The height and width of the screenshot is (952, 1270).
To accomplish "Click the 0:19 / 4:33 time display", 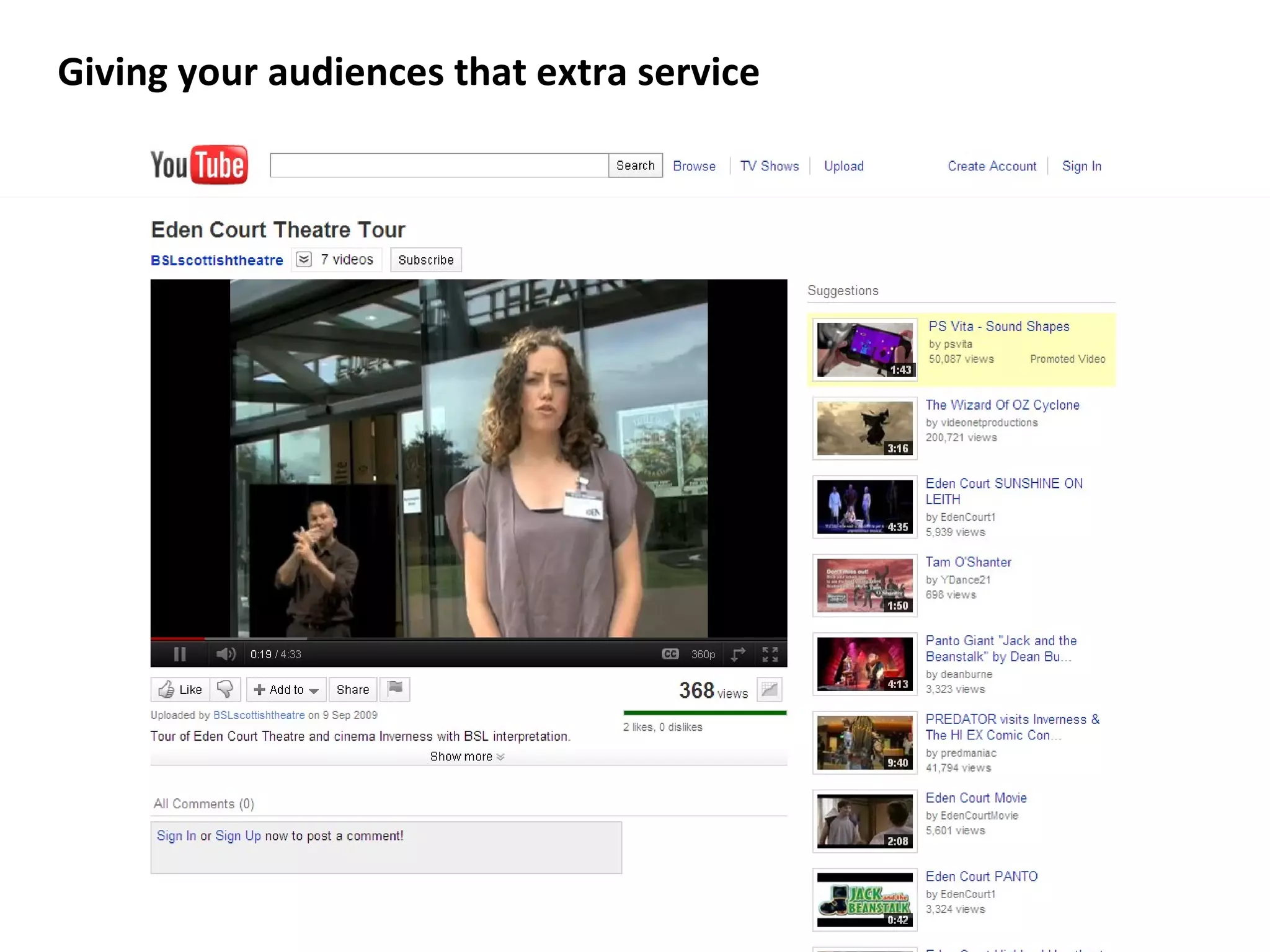I will (x=275, y=654).
